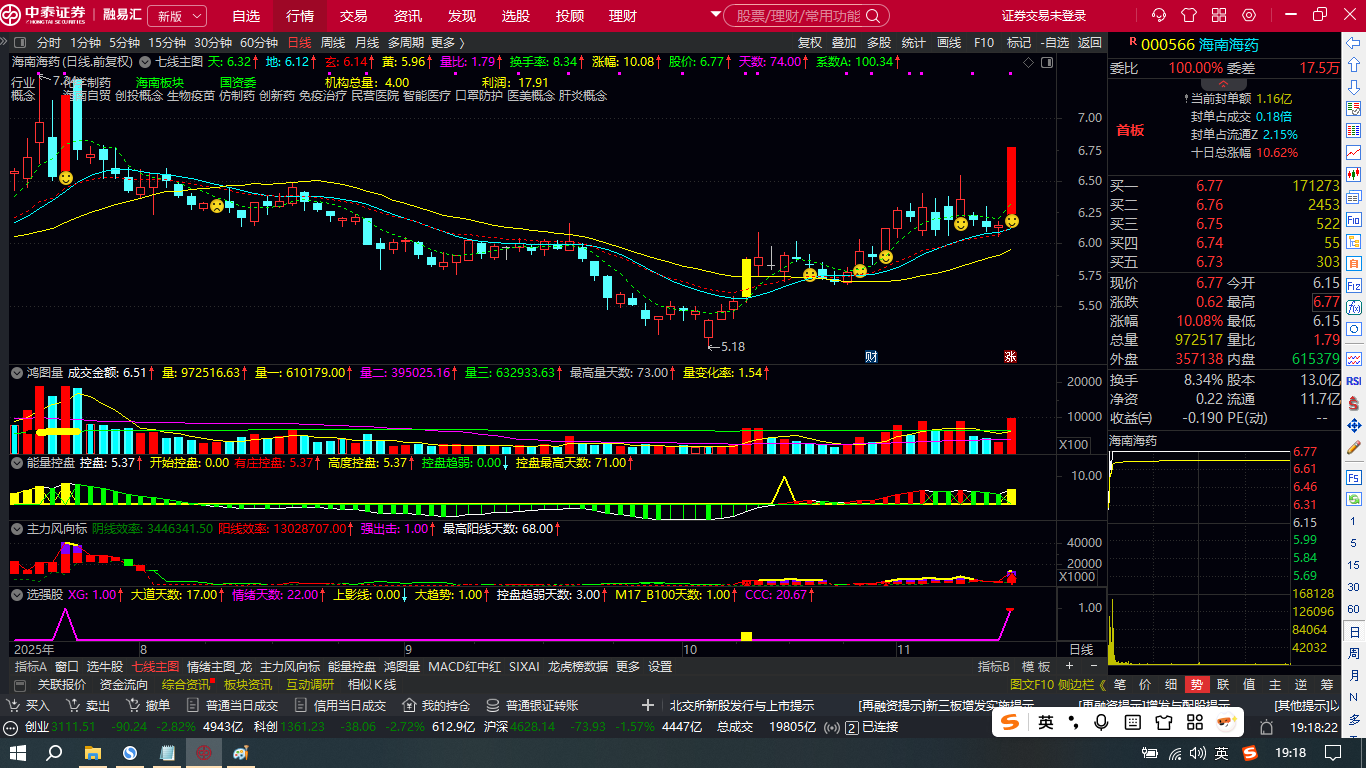The height and width of the screenshot is (768, 1366).
Task: Select the 势 mini-chart tab
Action: click(x=1197, y=685)
